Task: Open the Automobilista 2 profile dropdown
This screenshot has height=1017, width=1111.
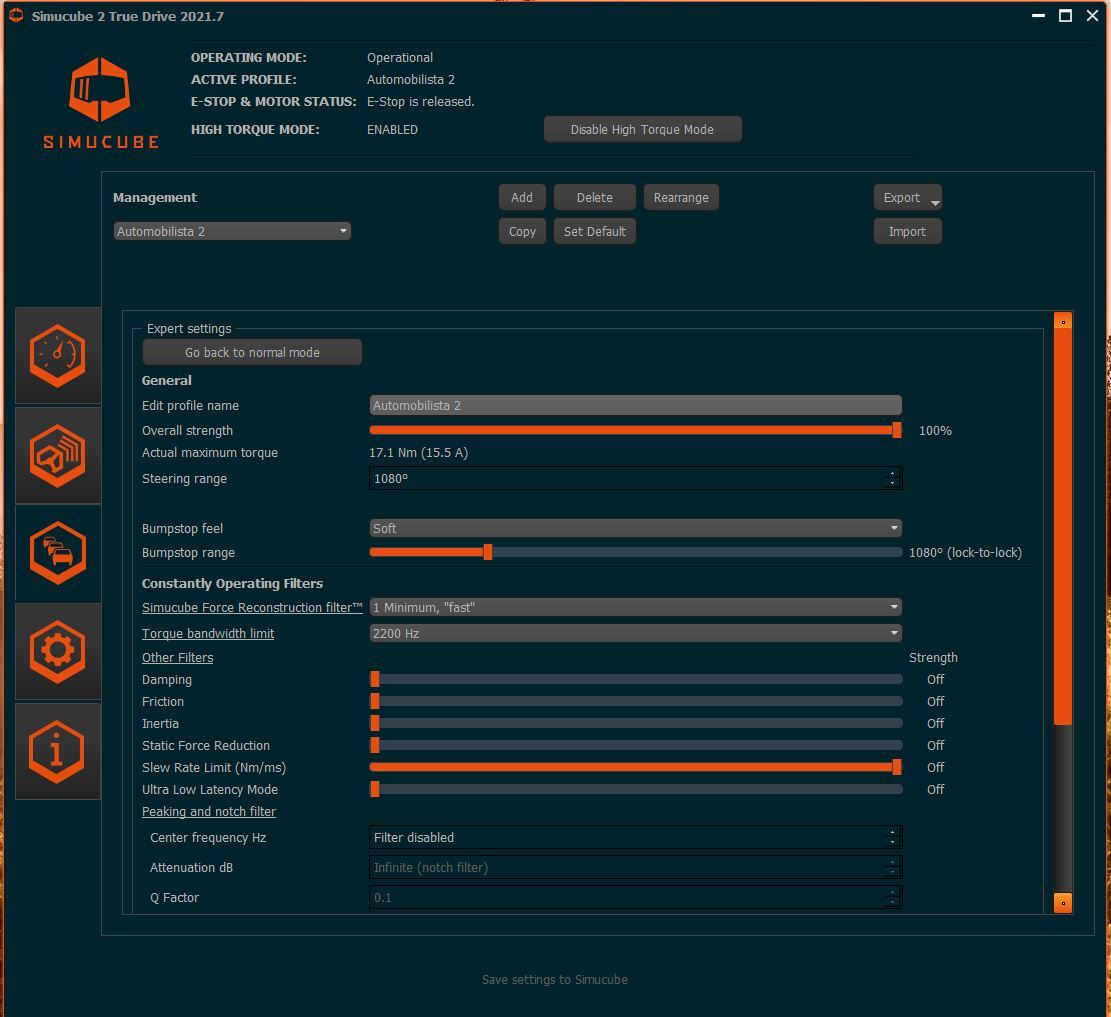Action: click(x=232, y=231)
